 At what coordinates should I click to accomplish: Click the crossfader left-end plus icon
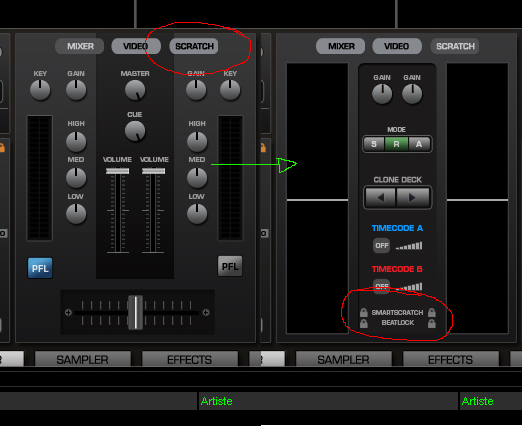pos(68,313)
